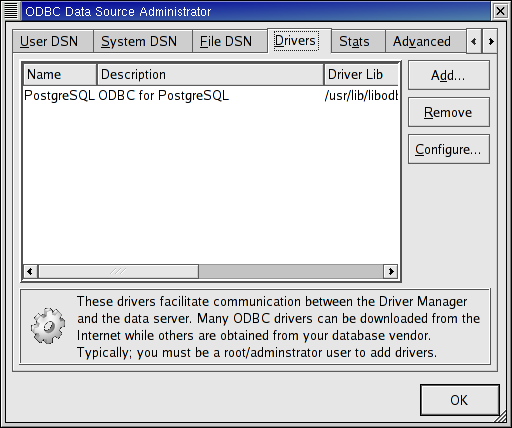Click the driver list's right scroll arrow

[391, 271]
